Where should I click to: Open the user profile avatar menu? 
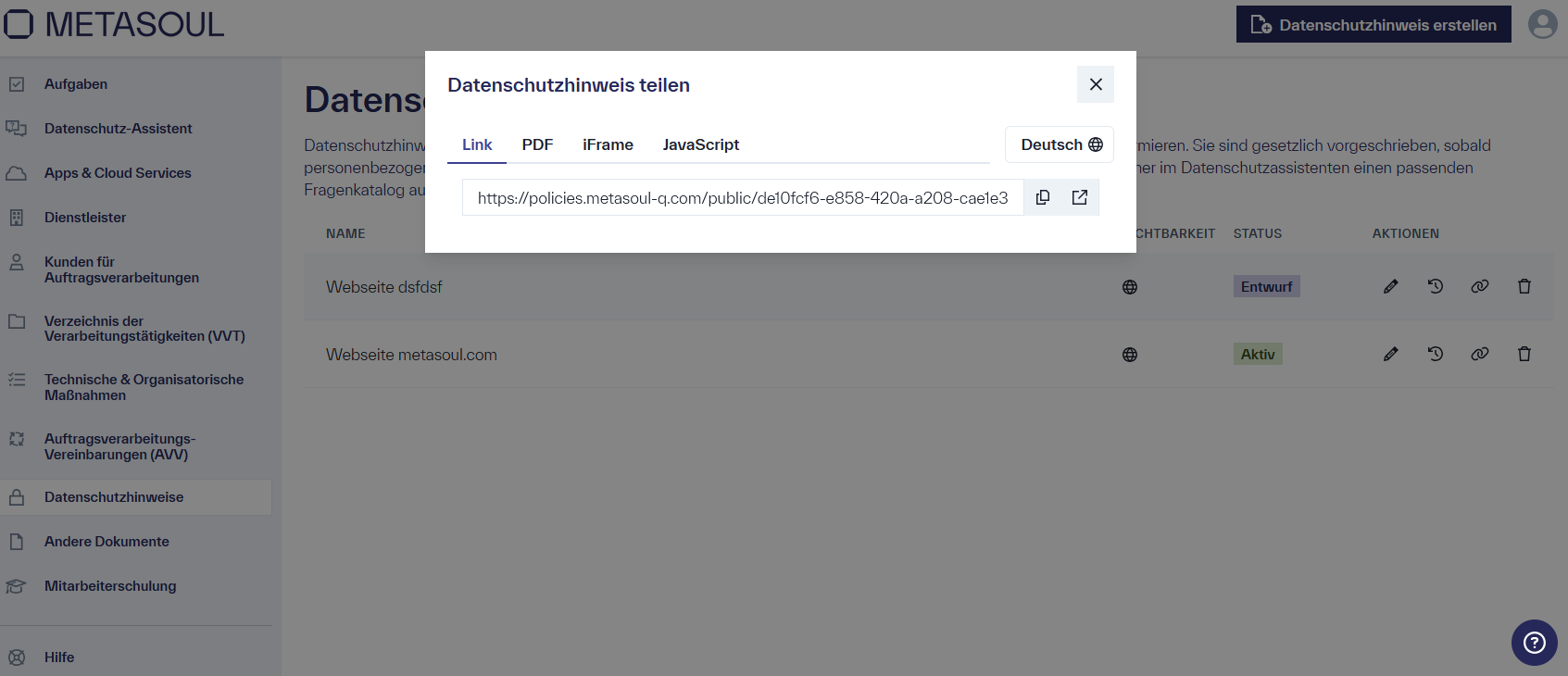pyautogui.click(x=1542, y=24)
